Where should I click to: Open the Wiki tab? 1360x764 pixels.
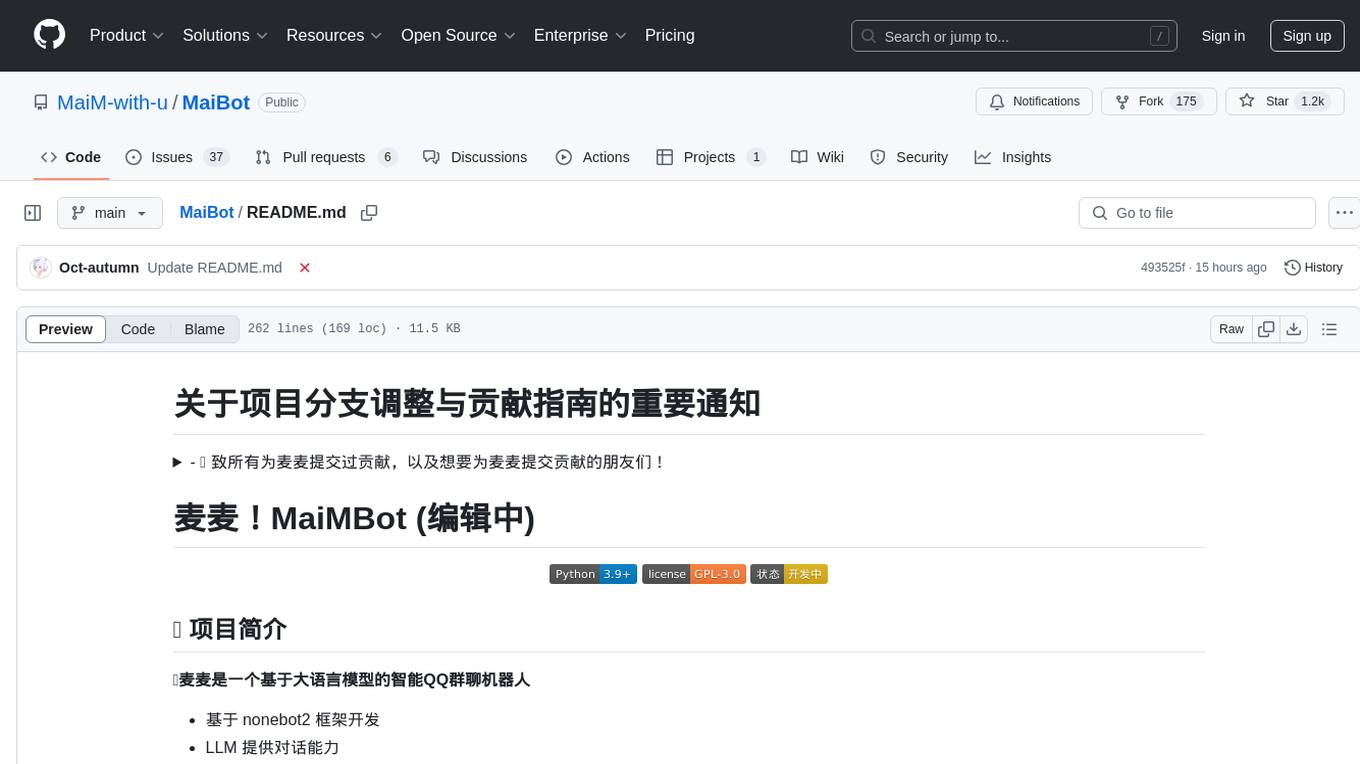(x=817, y=157)
